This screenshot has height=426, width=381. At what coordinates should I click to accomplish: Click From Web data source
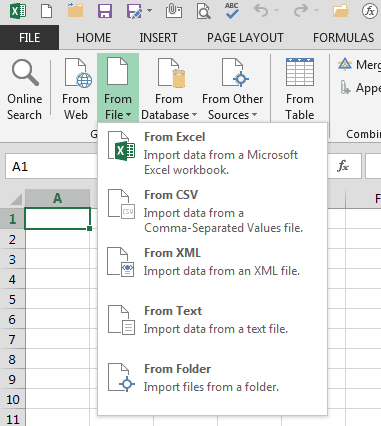pos(76,89)
